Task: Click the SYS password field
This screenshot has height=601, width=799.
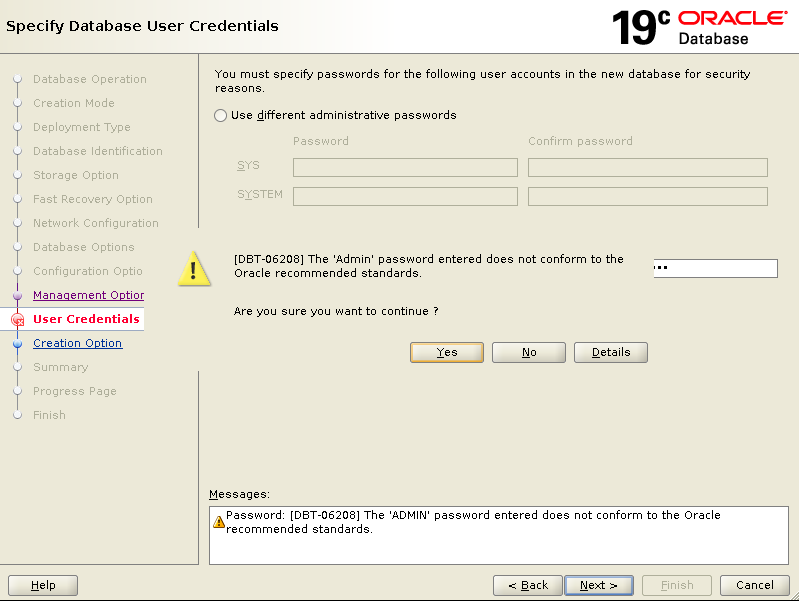Action: [405, 167]
